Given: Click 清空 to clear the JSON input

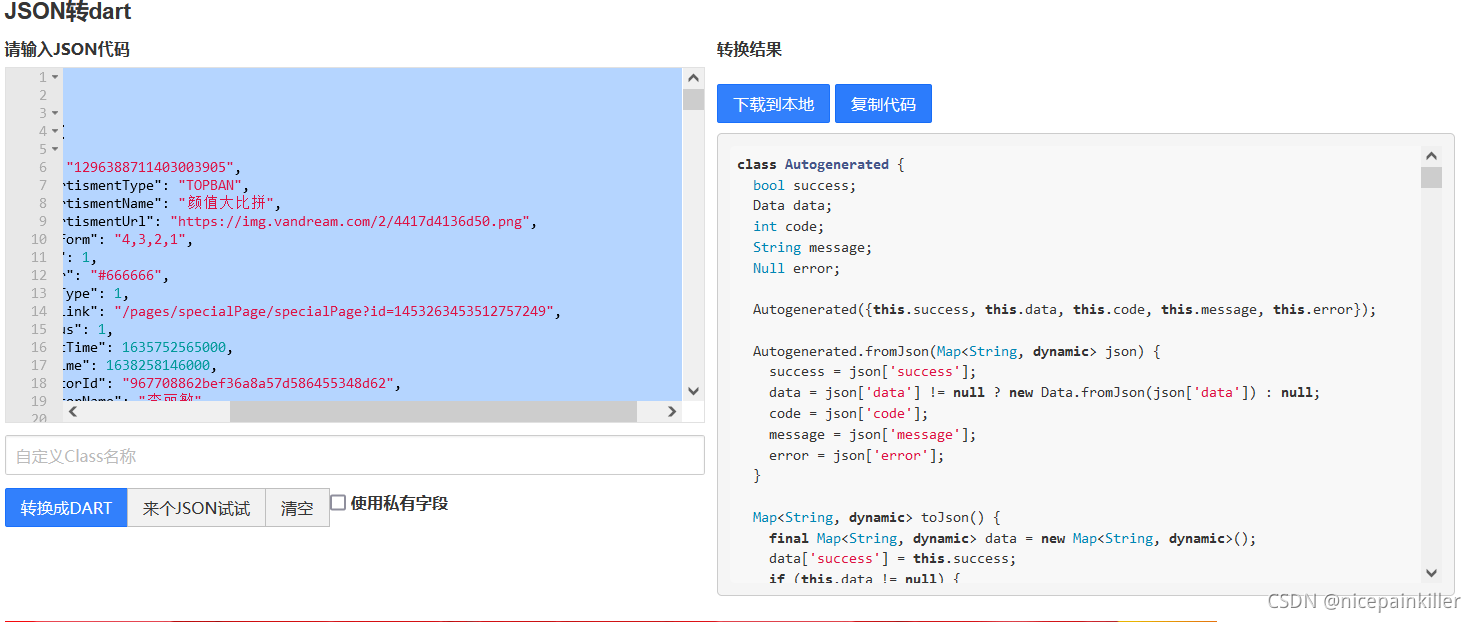Looking at the screenshot, I should (x=297, y=507).
